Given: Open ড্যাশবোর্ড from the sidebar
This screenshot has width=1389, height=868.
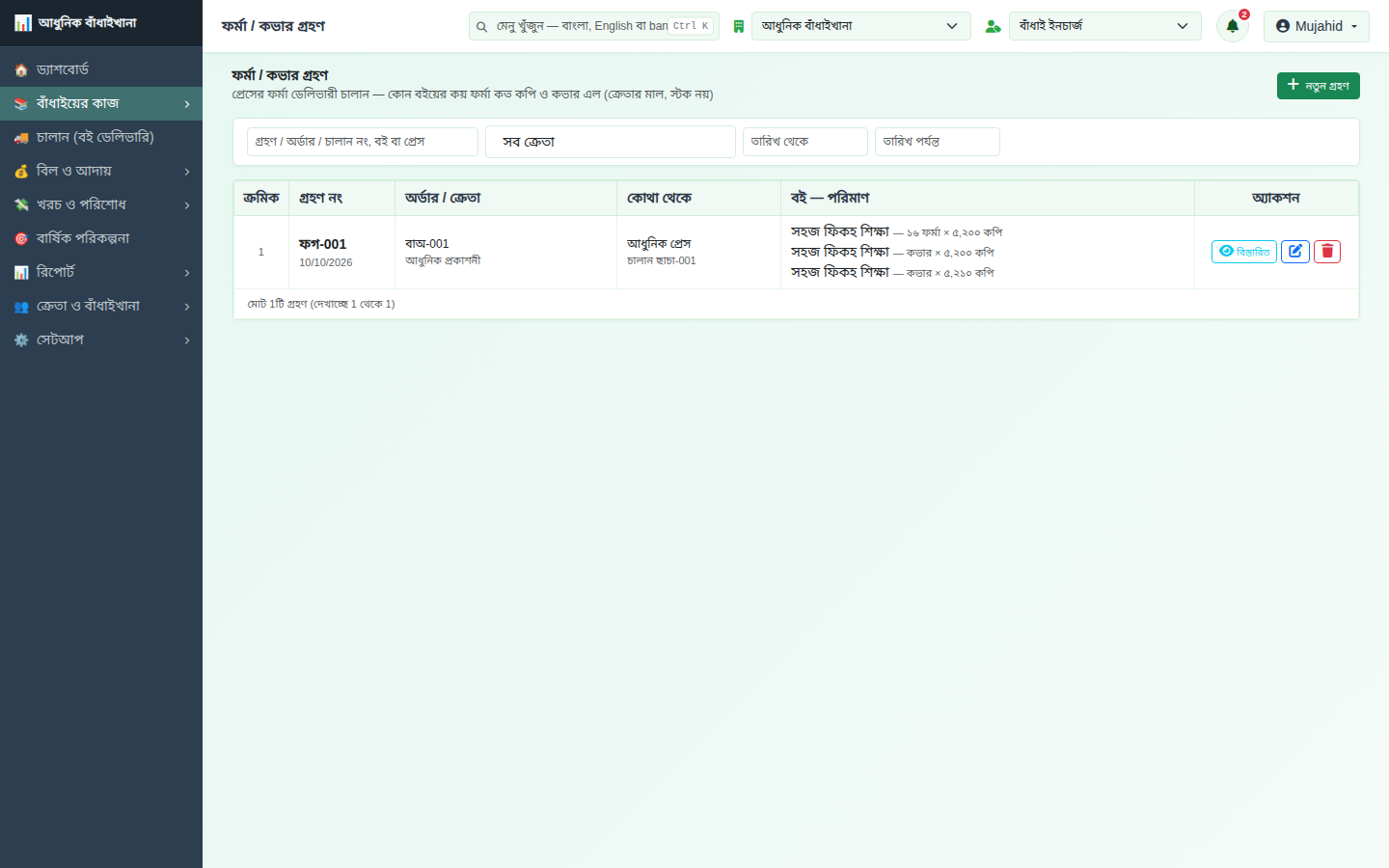Looking at the screenshot, I should 101,69.
